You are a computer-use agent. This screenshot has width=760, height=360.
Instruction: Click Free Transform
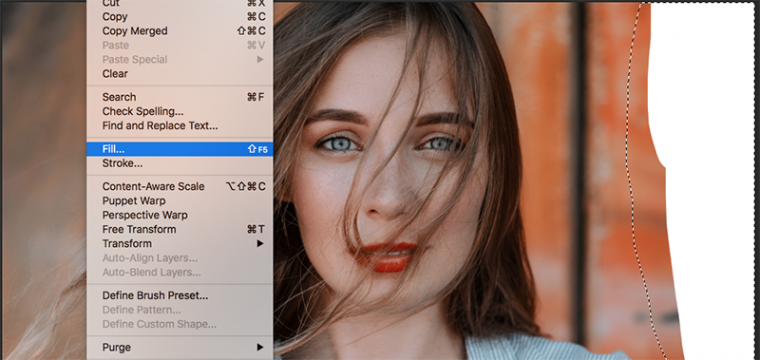click(x=180, y=229)
